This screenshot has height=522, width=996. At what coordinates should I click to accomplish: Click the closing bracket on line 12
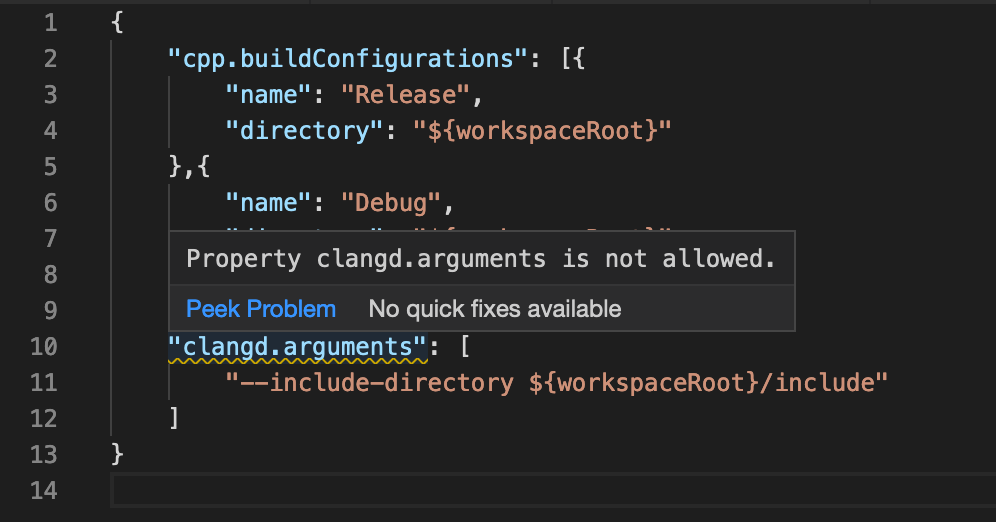pos(174,418)
